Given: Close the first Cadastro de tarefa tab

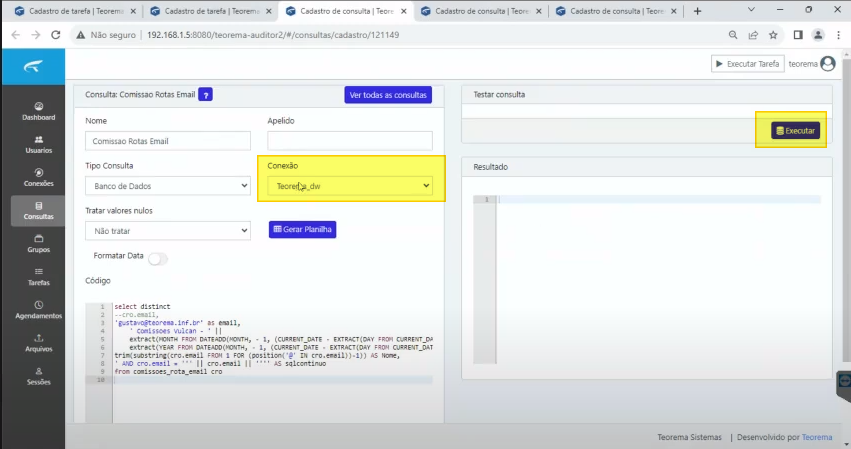Looking at the screenshot, I should click(133, 11).
